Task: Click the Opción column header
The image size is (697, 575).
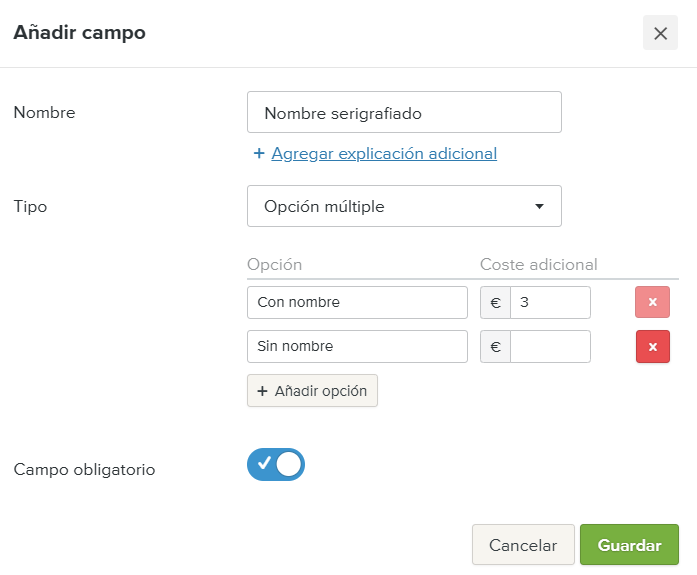Action: pos(274,264)
